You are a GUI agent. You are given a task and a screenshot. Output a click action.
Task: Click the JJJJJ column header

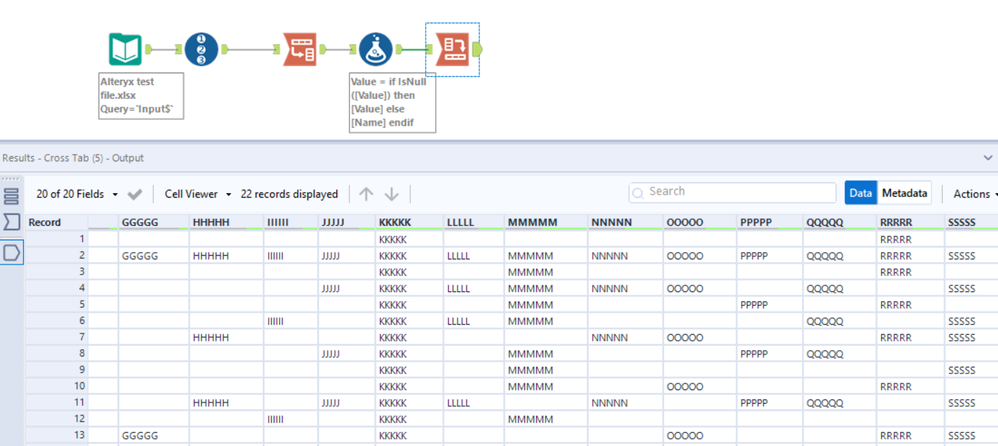(347, 222)
